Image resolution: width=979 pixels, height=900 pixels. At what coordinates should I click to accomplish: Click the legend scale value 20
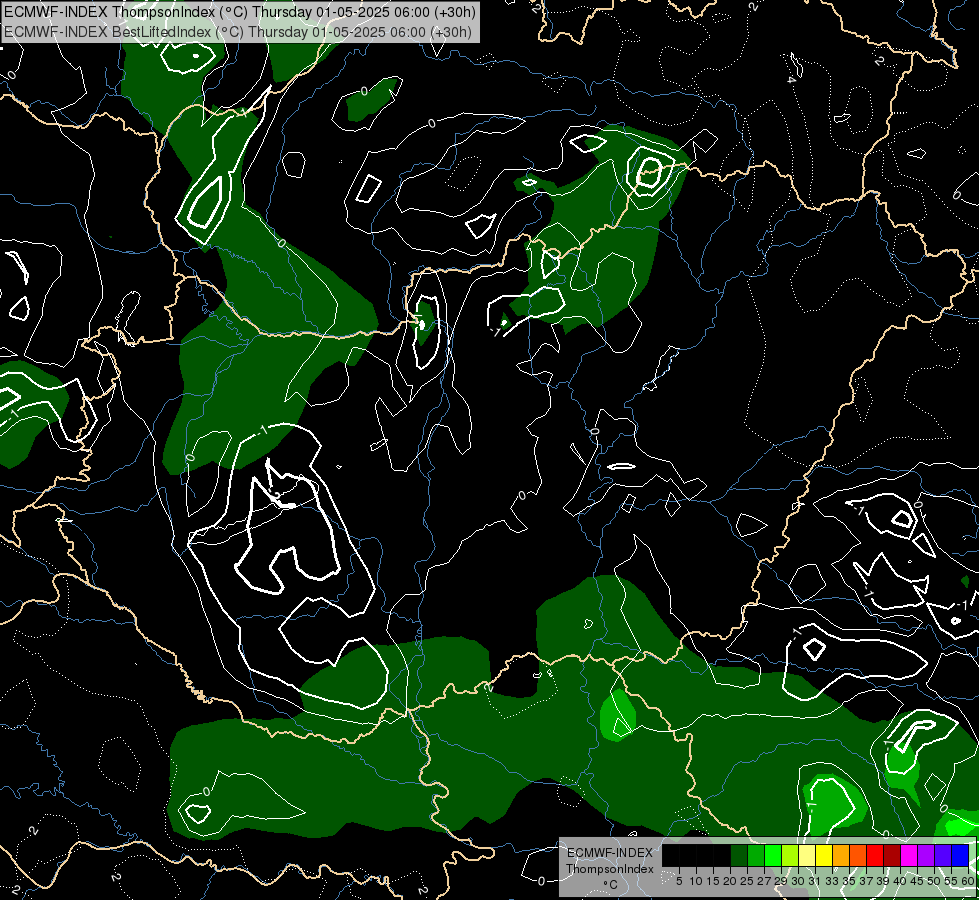731,881
